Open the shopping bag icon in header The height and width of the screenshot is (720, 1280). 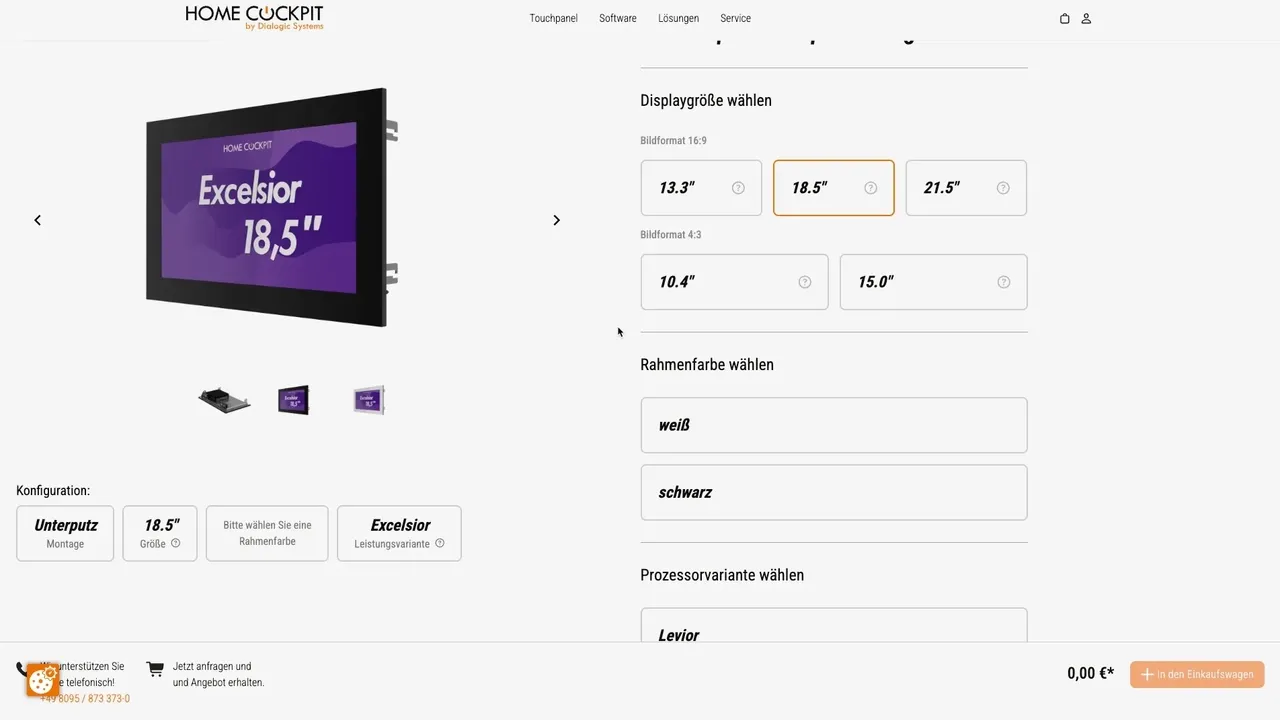click(1064, 18)
